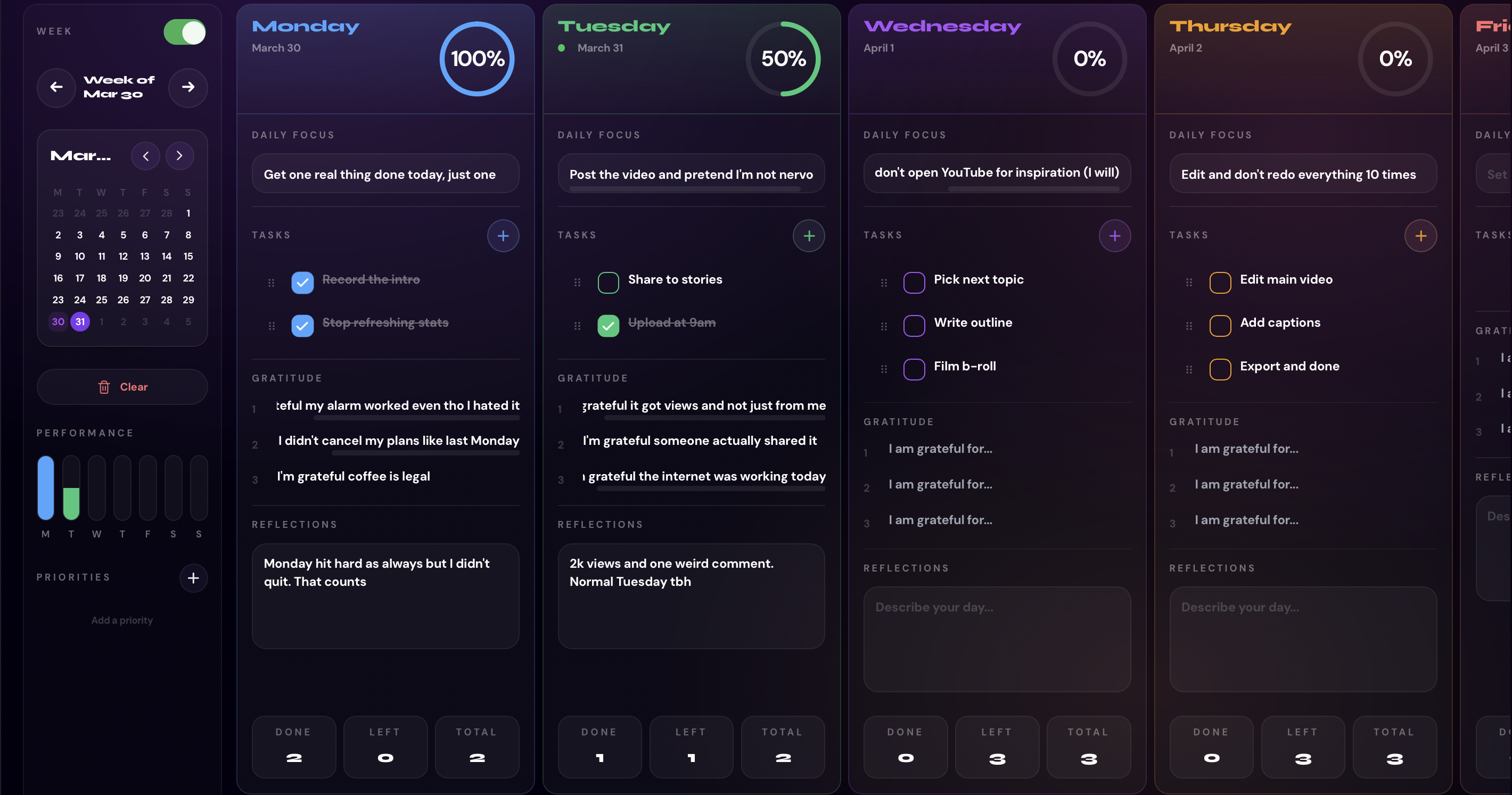1512x795 pixels.
Task: Add a task to Thursday
Action: coord(1420,236)
